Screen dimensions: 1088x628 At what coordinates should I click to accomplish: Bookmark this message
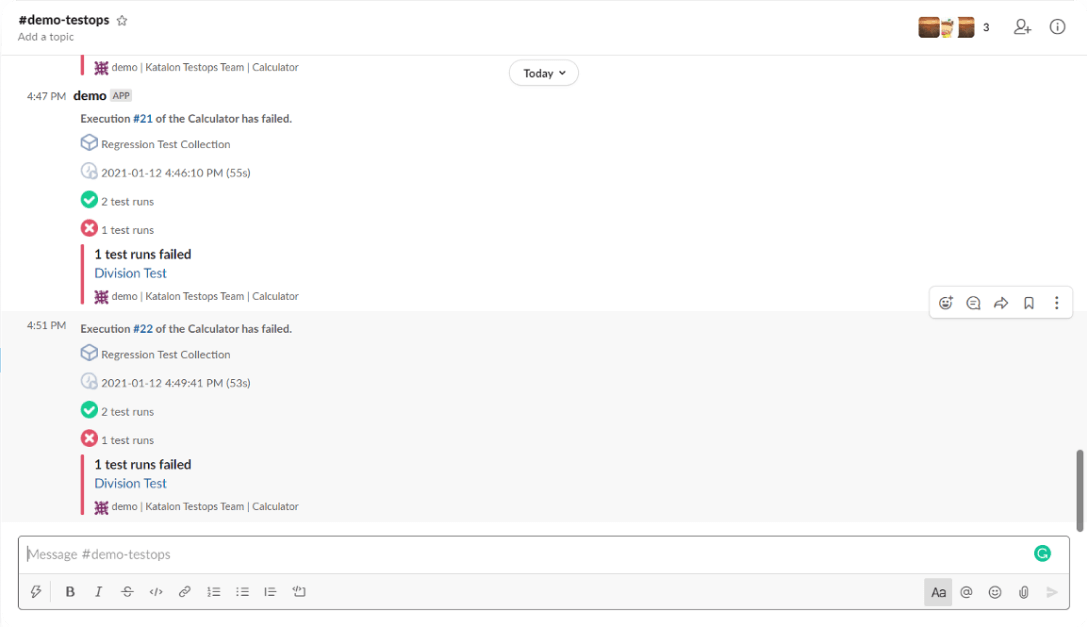pyautogui.click(x=1029, y=303)
